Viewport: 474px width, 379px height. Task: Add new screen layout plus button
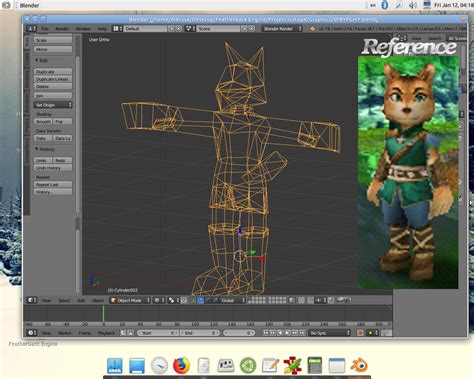click(x=172, y=29)
